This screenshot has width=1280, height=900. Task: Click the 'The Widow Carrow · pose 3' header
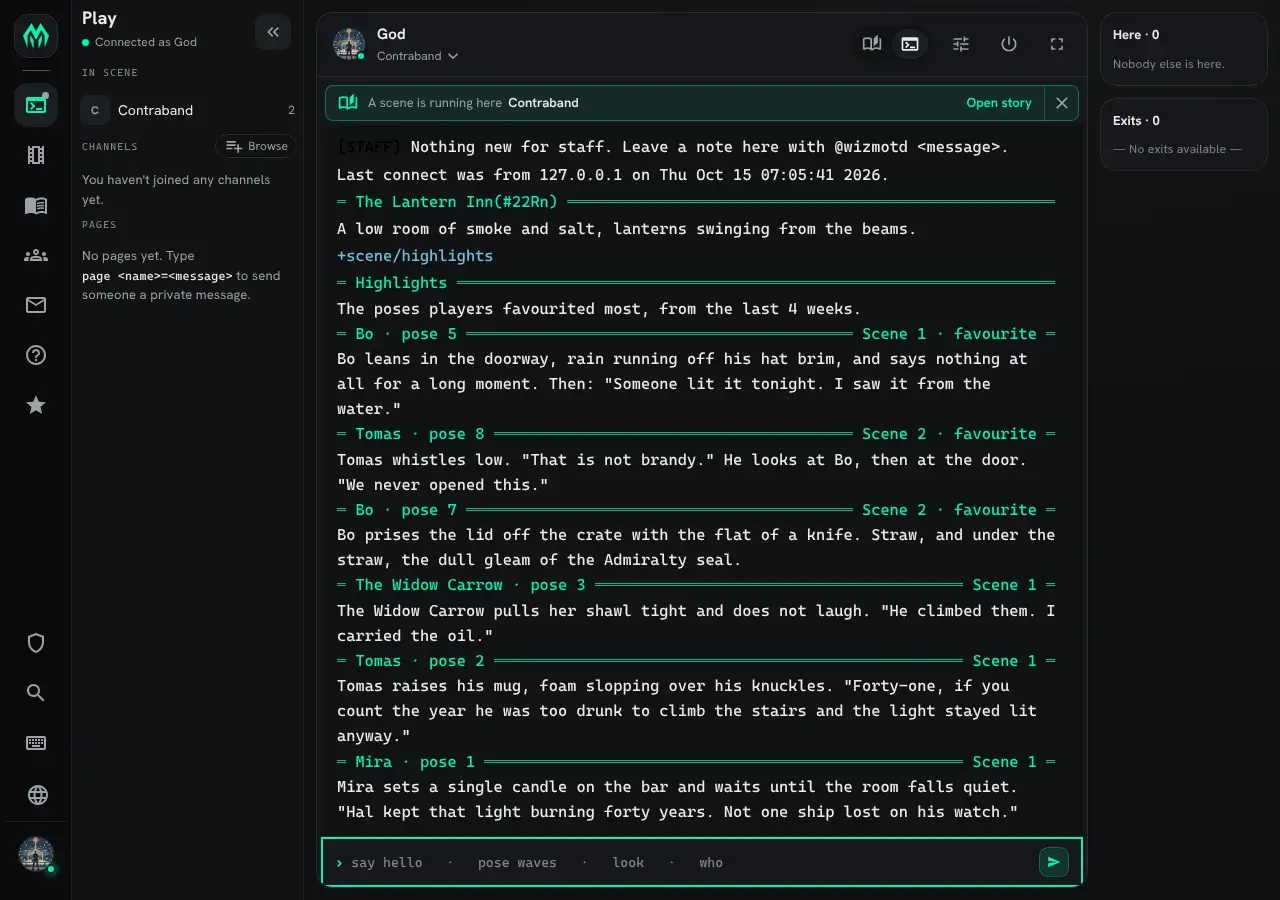[x=470, y=585]
